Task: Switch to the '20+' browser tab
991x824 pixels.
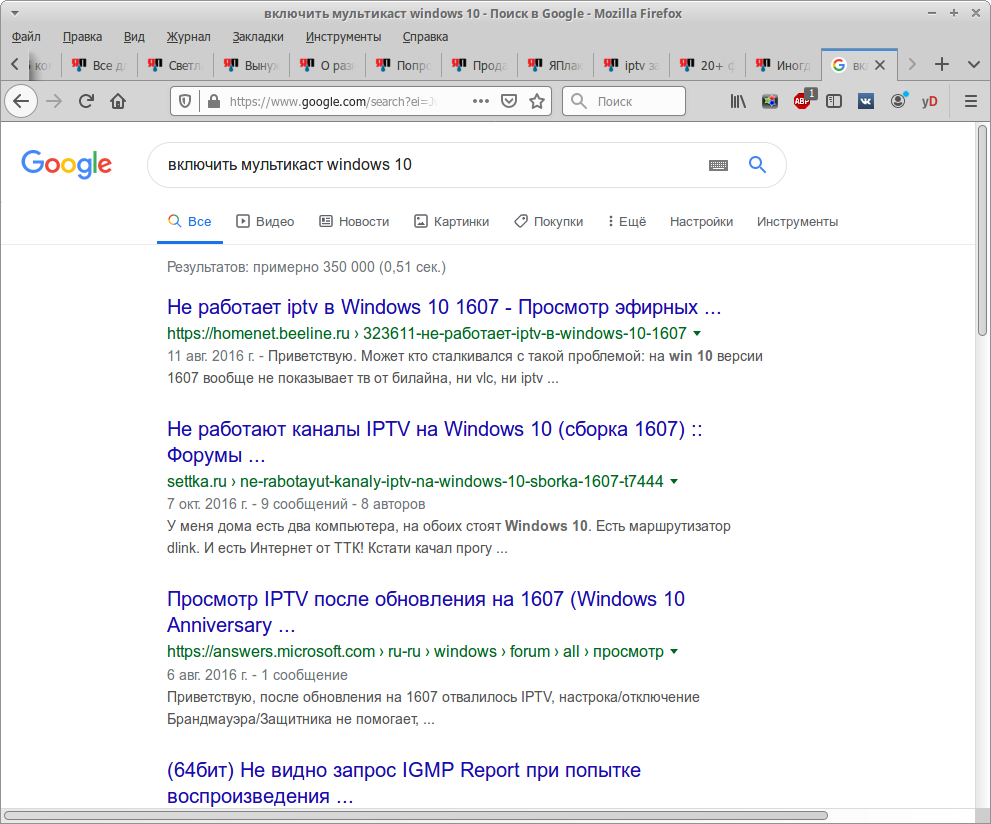Action: tap(707, 65)
